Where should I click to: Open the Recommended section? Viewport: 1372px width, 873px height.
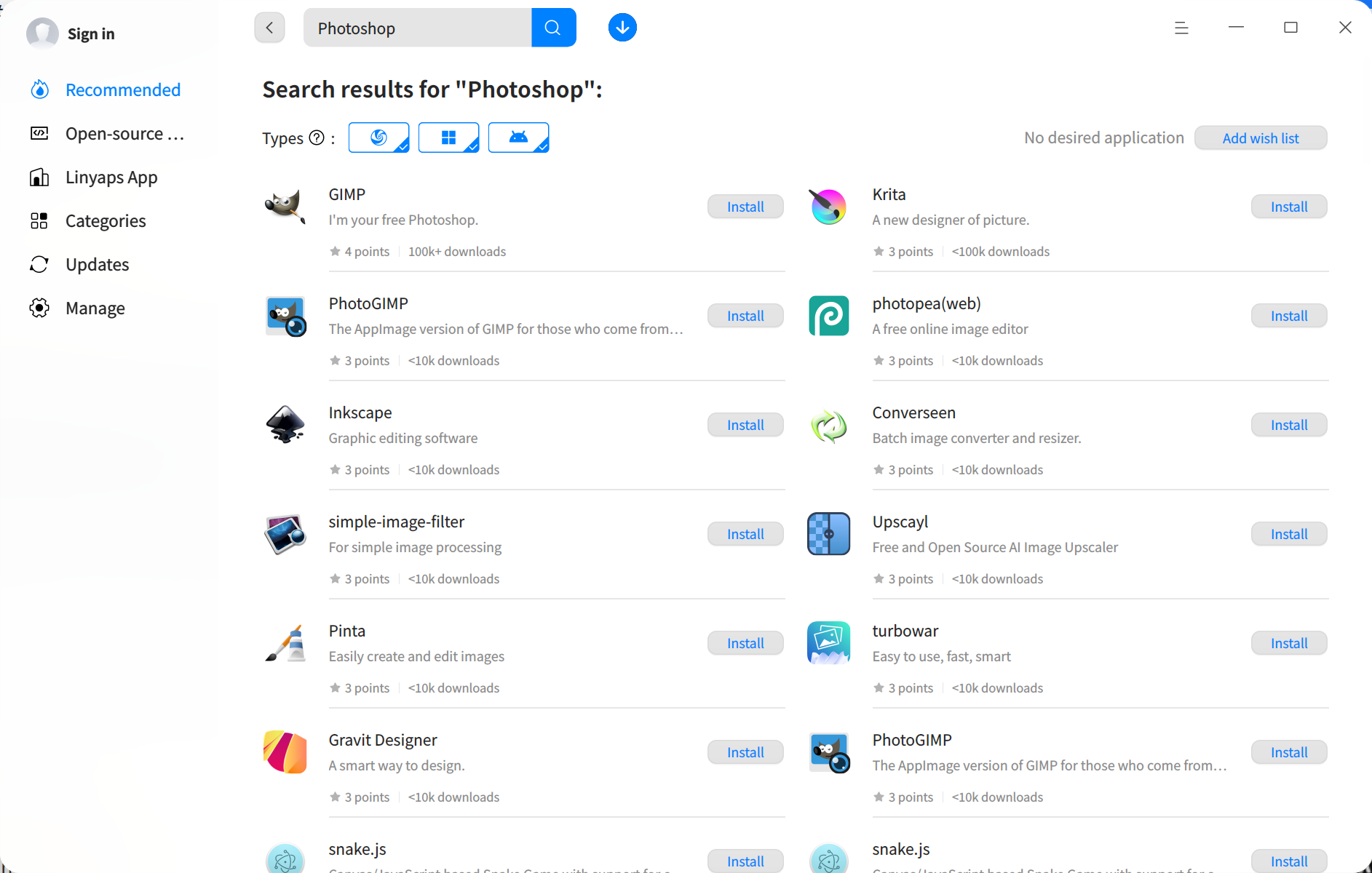click(109, 89)
